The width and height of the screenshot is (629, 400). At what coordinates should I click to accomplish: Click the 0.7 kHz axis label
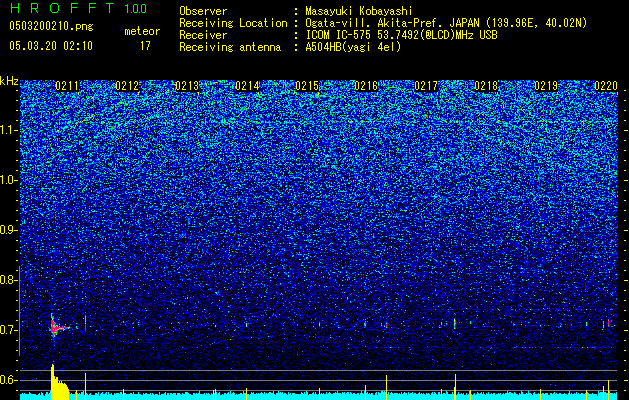click(x=8, y=330)
